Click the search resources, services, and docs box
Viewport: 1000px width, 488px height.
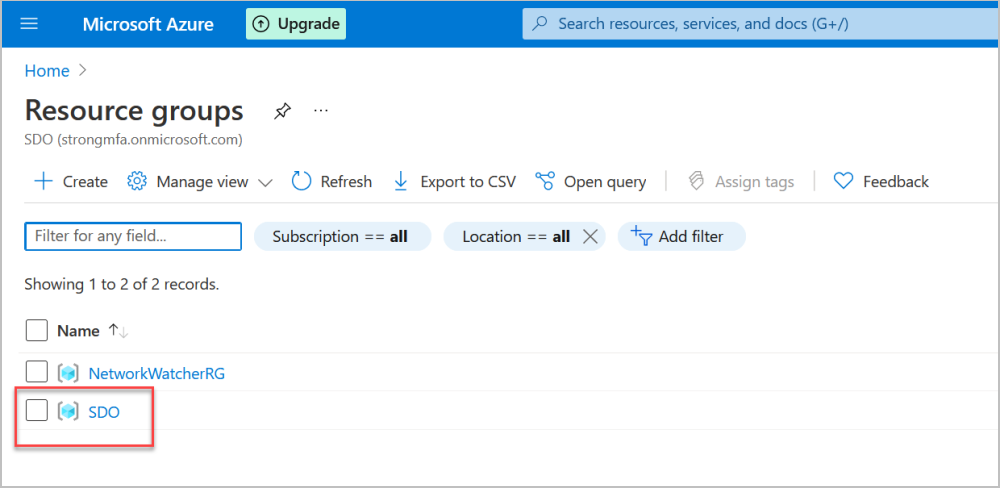pyautogui.click(x=761, y=24)
